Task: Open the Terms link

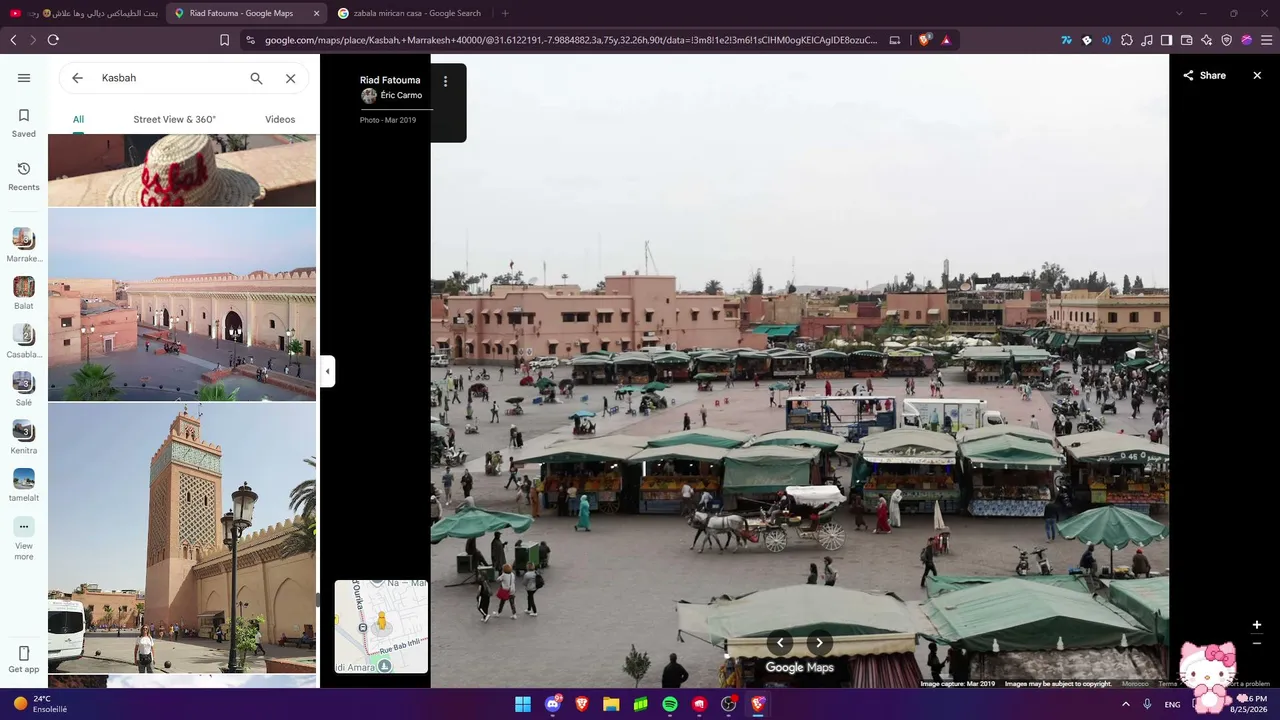Action: (1168, 684)
